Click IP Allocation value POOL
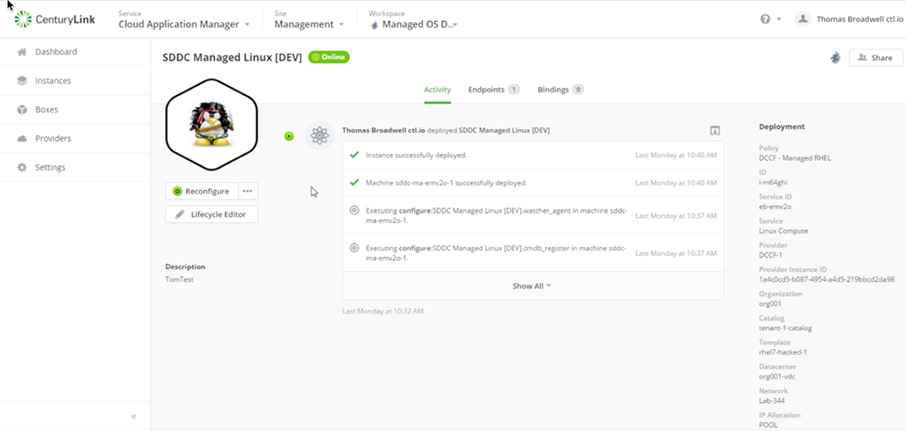 click(x=768, y=425)
